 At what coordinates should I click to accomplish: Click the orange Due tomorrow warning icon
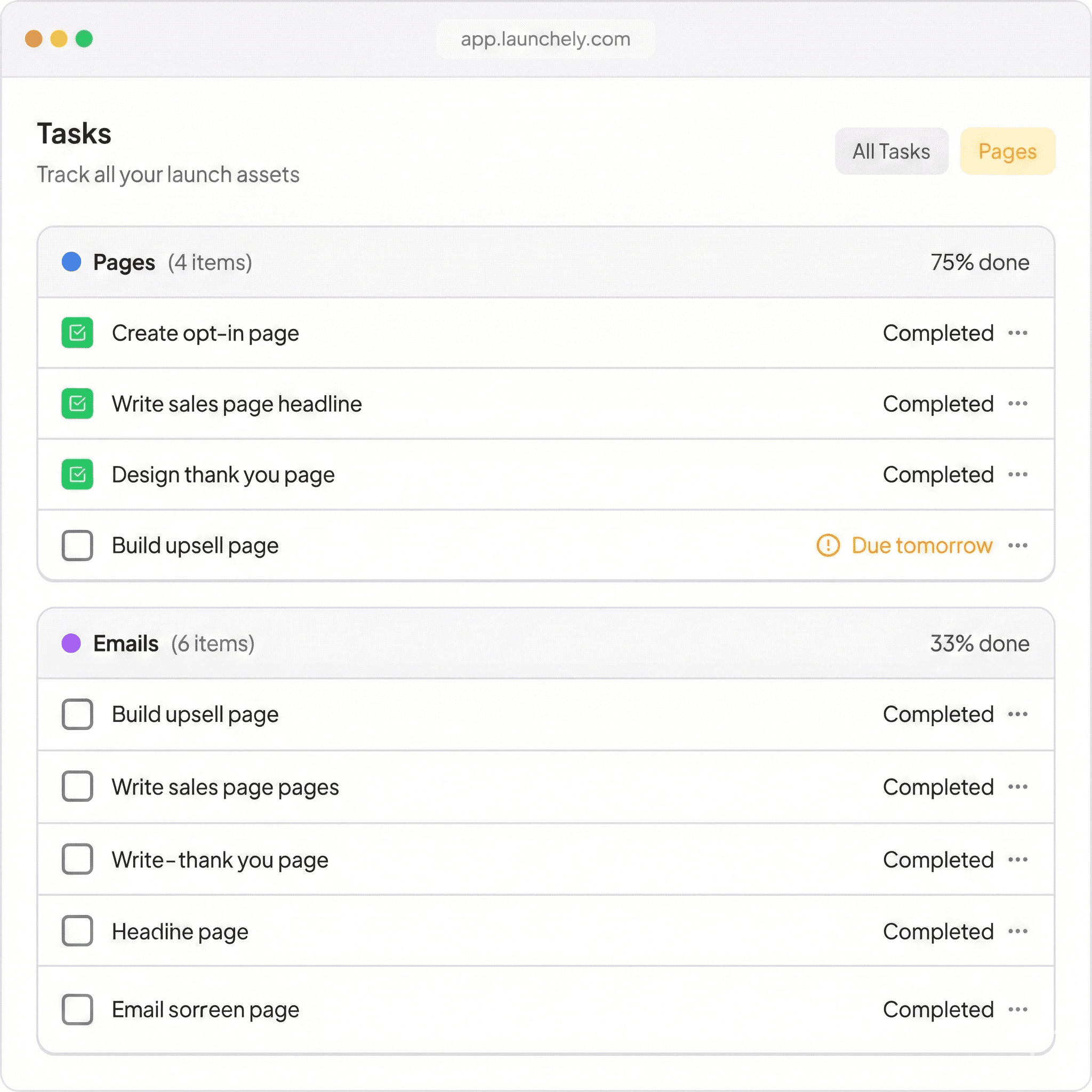tap(828, 545)
